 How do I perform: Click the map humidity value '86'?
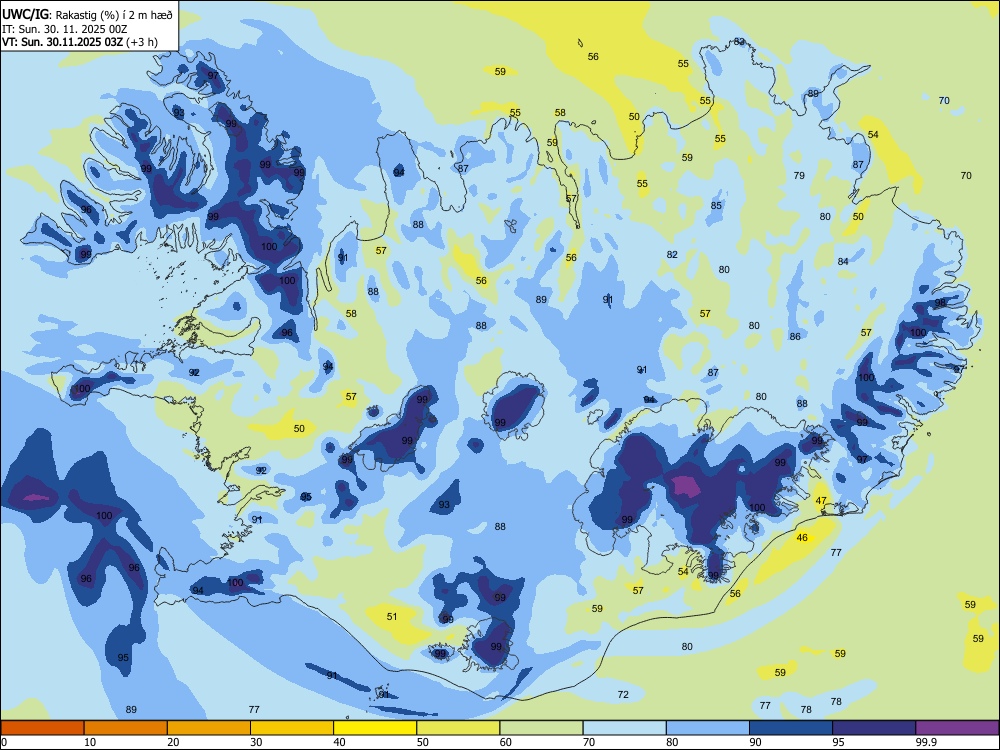[x=795, y=336]
